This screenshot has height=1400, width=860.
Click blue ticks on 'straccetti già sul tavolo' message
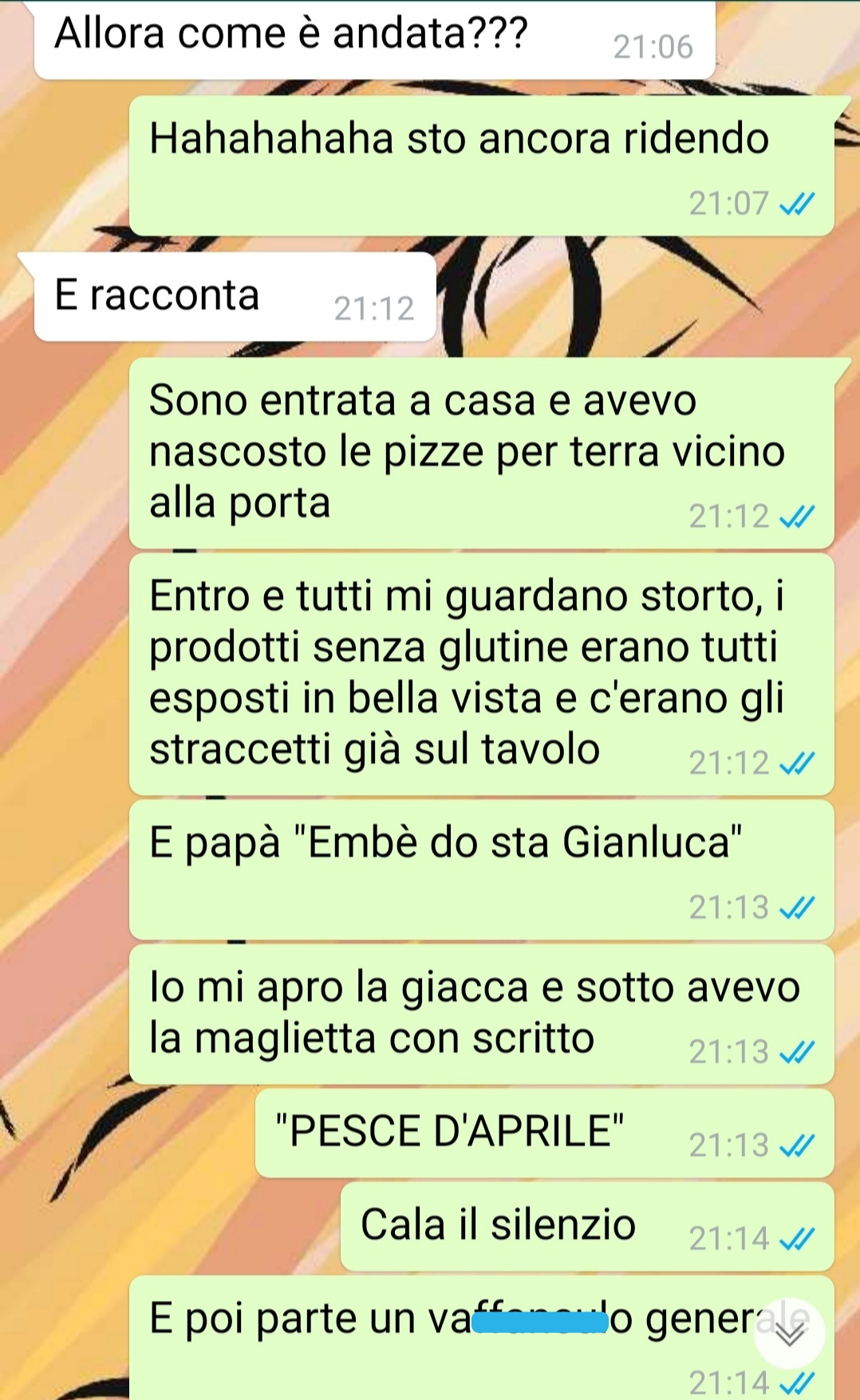pyautogui.click(x=796, y=764)
